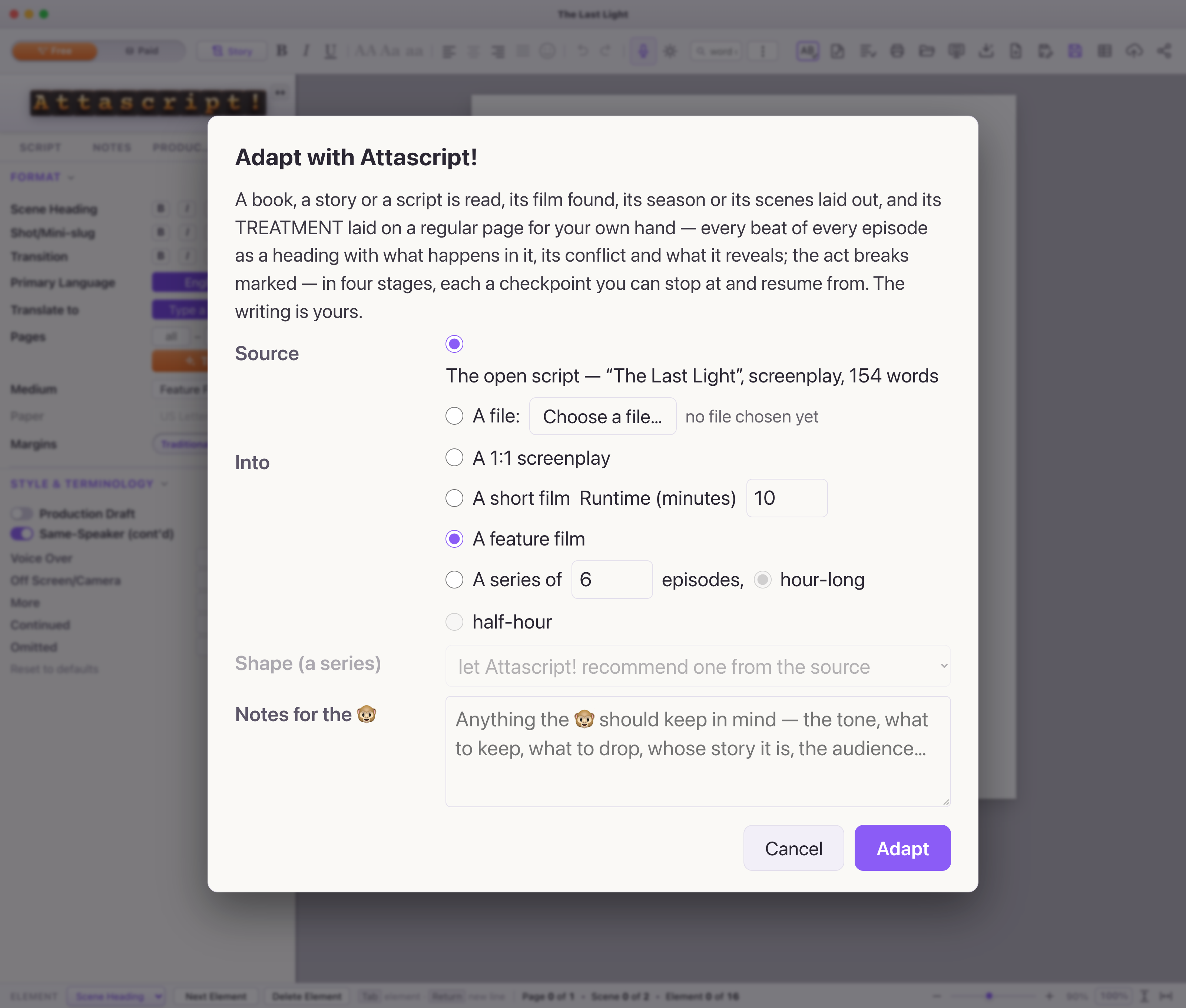Click the Cancel button
Viewport: 1186px width, 1008px height.
[794, 848]
